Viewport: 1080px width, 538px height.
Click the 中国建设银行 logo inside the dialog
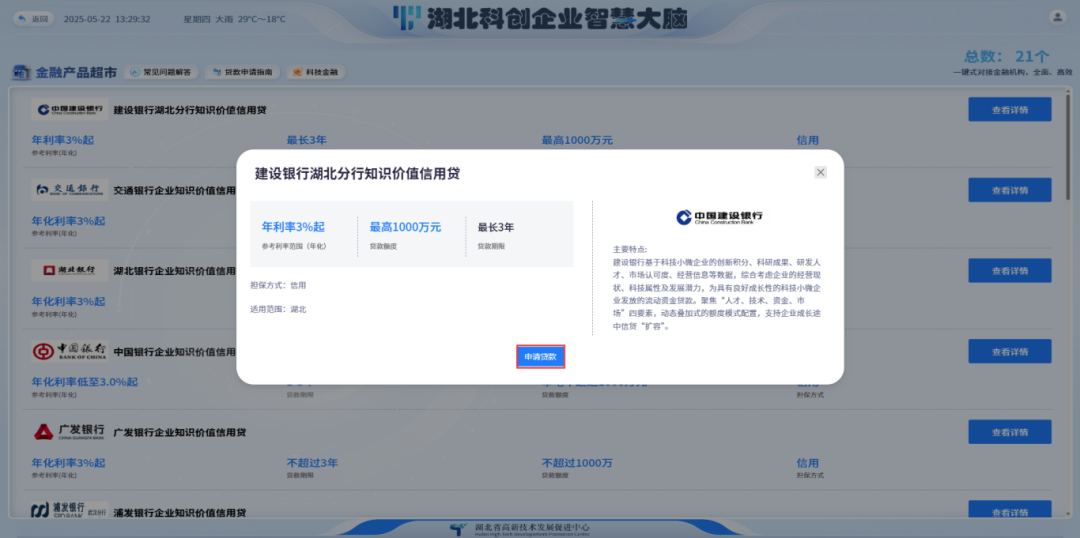point(719,218)
